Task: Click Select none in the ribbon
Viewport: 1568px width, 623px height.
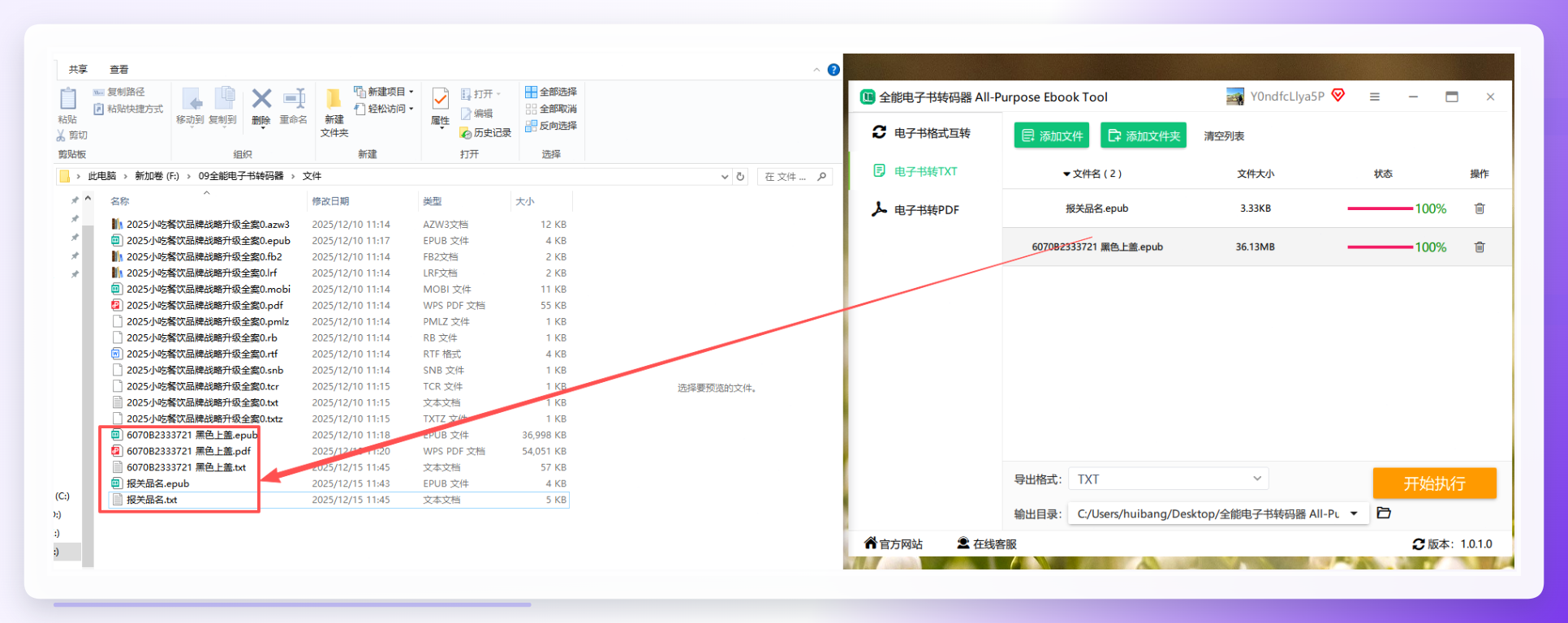Action: [x=551, y=109]
